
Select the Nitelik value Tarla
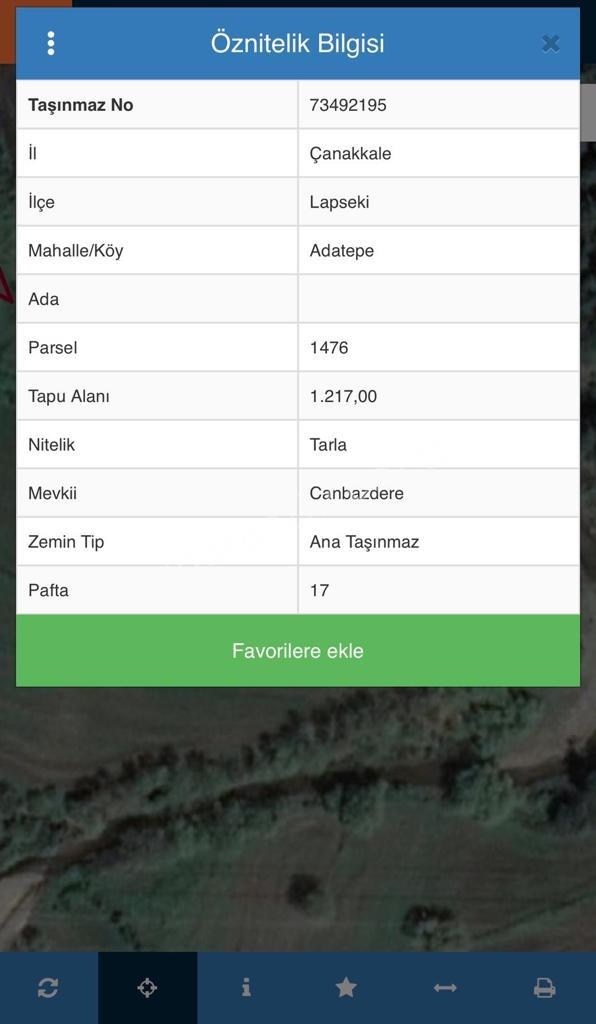coord(328,445)
